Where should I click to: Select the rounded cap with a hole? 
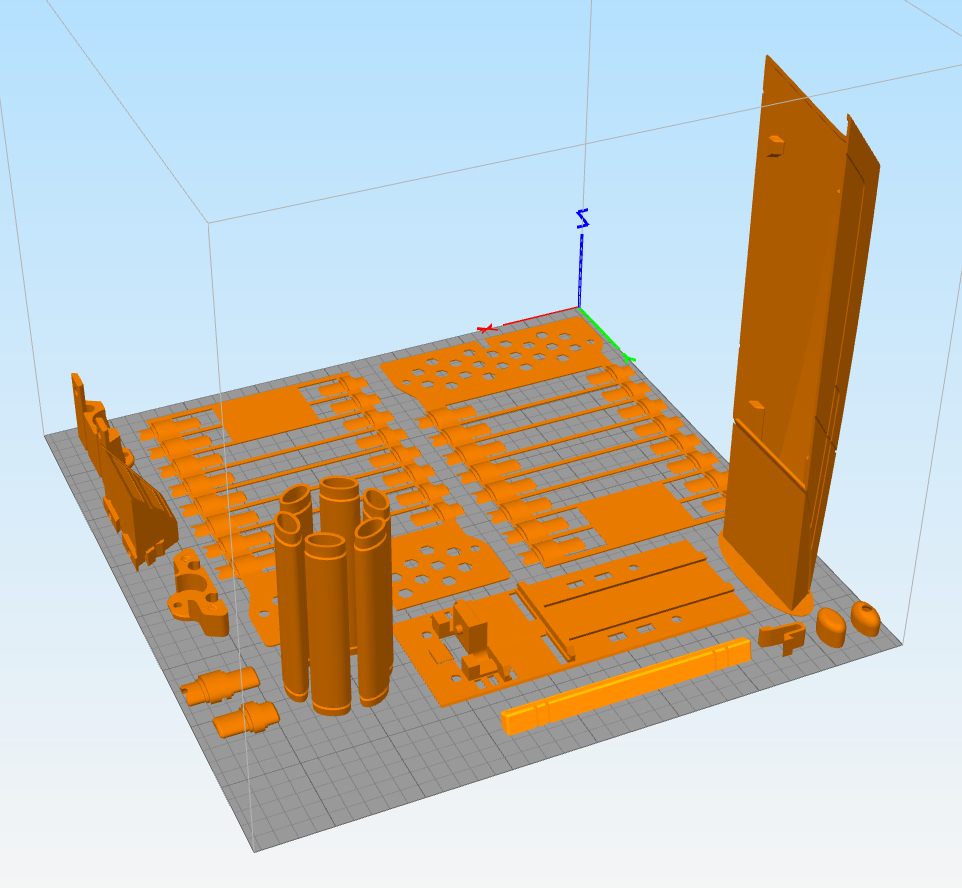(866, 618)
